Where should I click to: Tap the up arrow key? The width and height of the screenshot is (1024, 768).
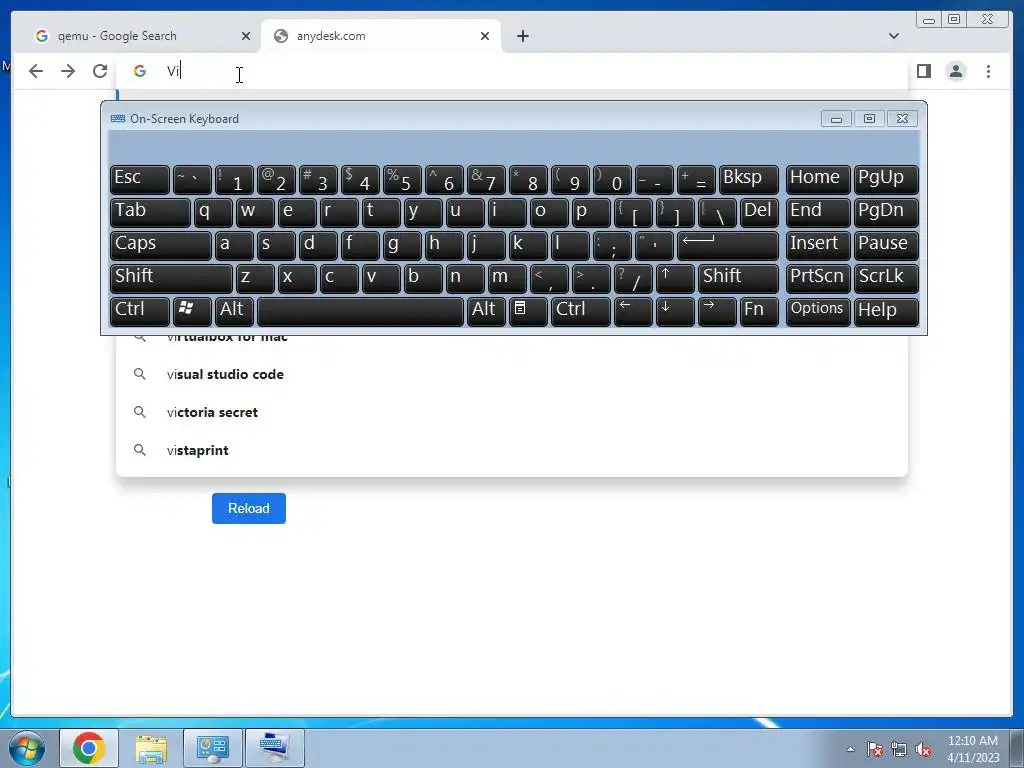[x=675, y=278]
